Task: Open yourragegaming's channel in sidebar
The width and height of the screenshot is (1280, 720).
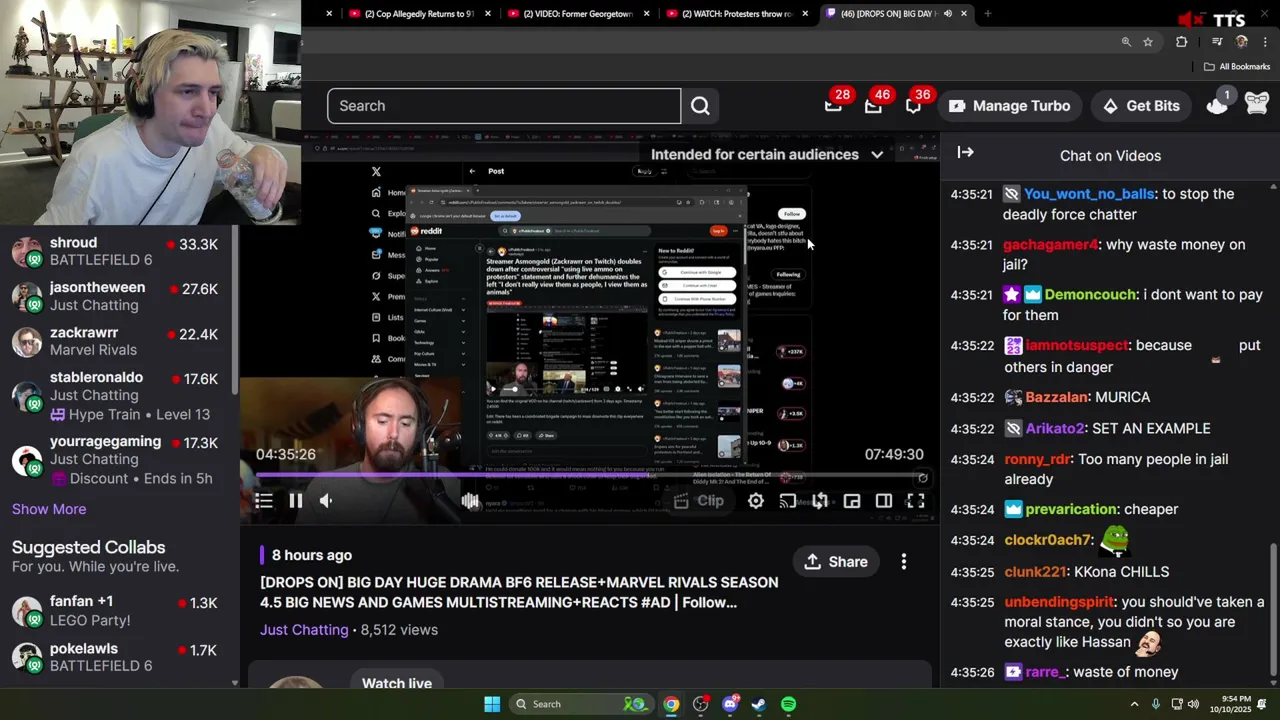Action: tap(120, 460)
